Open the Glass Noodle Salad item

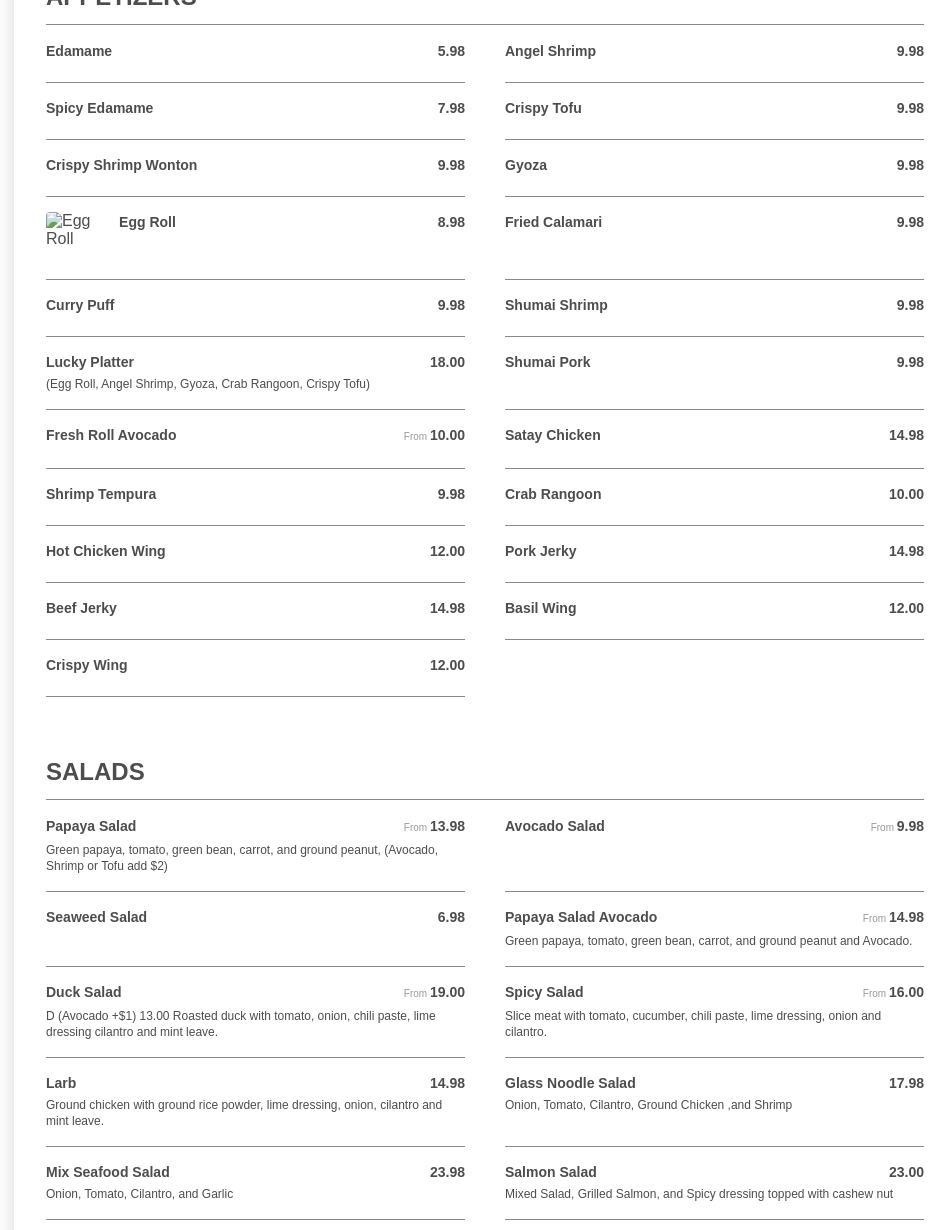(570, 1083)
